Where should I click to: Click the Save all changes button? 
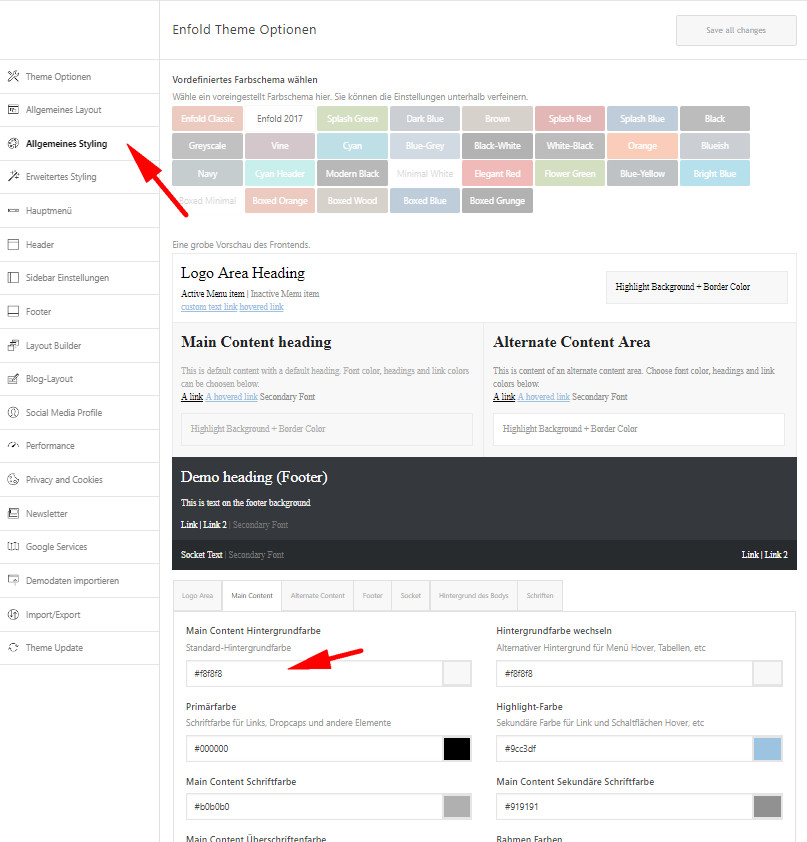[x=736, y=30]
